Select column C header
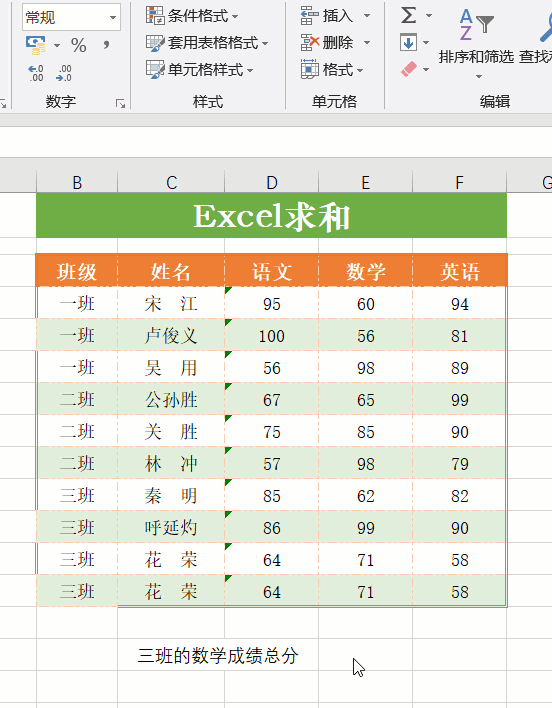This screenshot has width=552, height=708. coord(171,182)
